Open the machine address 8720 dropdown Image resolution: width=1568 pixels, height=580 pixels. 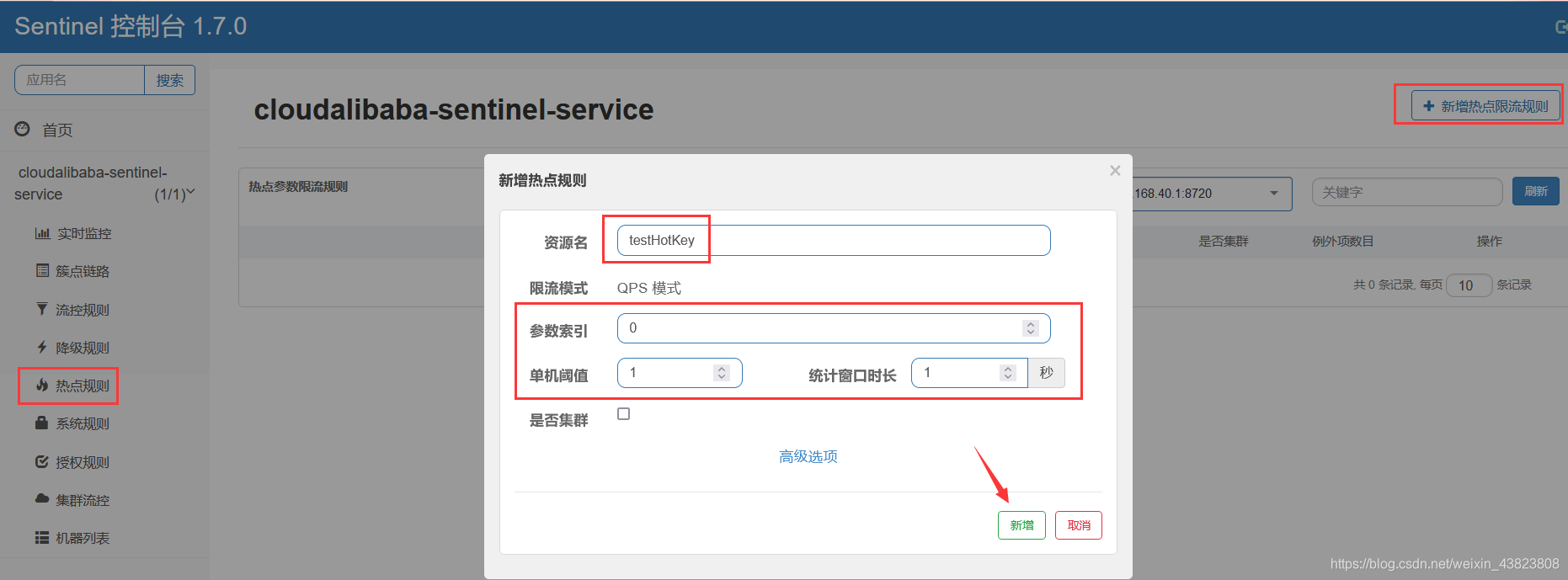(1274, 194)
